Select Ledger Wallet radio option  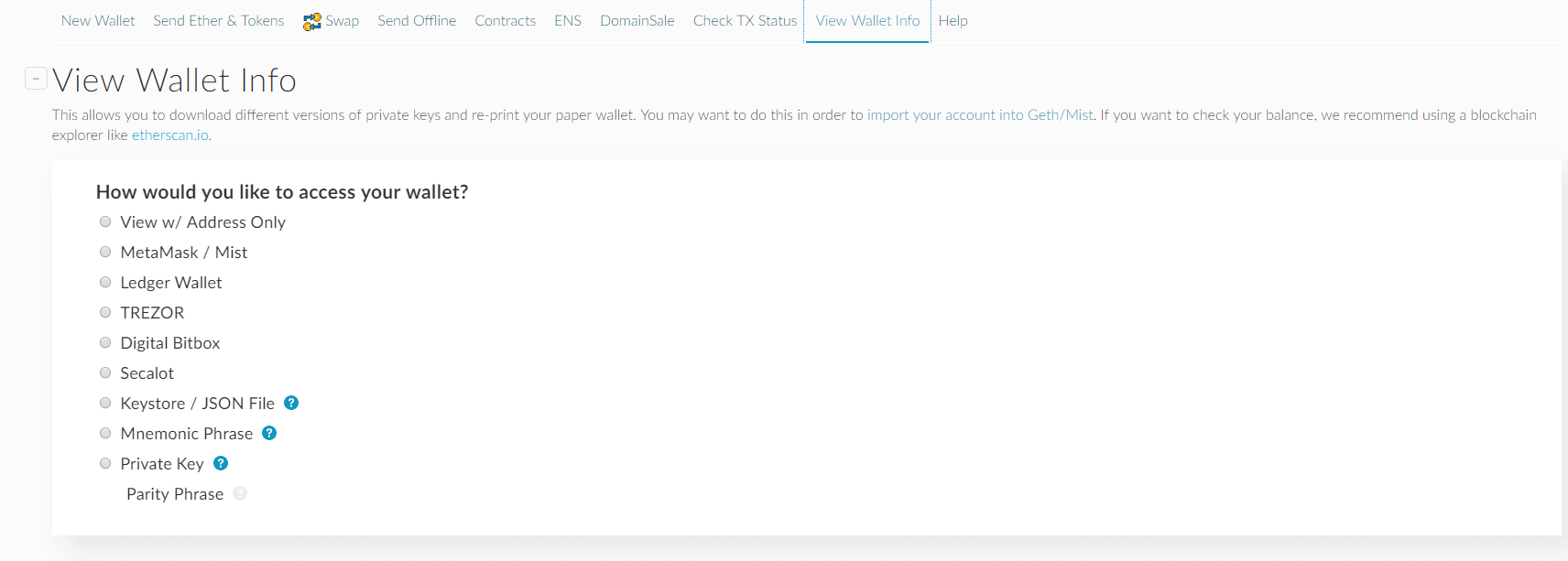click(105, 282)
